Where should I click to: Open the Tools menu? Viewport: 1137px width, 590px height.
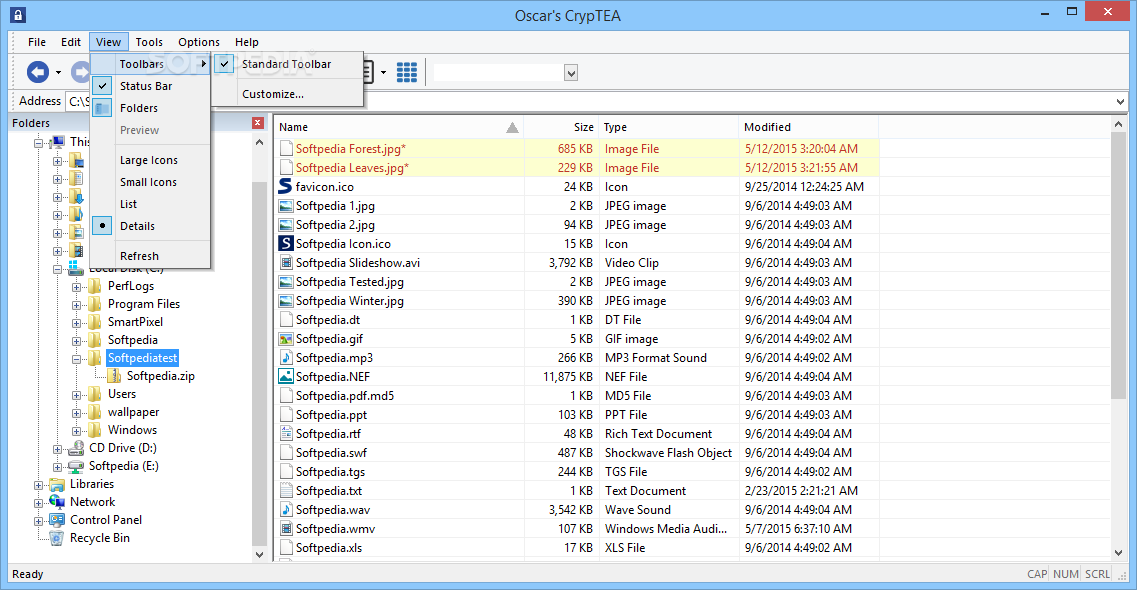(x=149, y=42)
